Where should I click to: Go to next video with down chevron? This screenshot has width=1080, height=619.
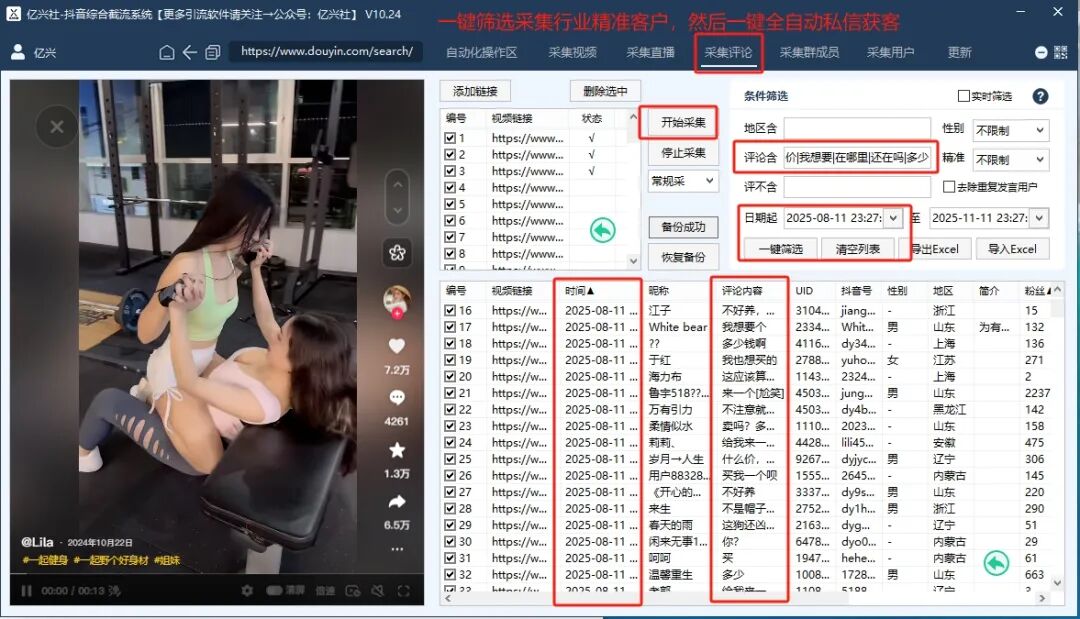pos(397,210)
